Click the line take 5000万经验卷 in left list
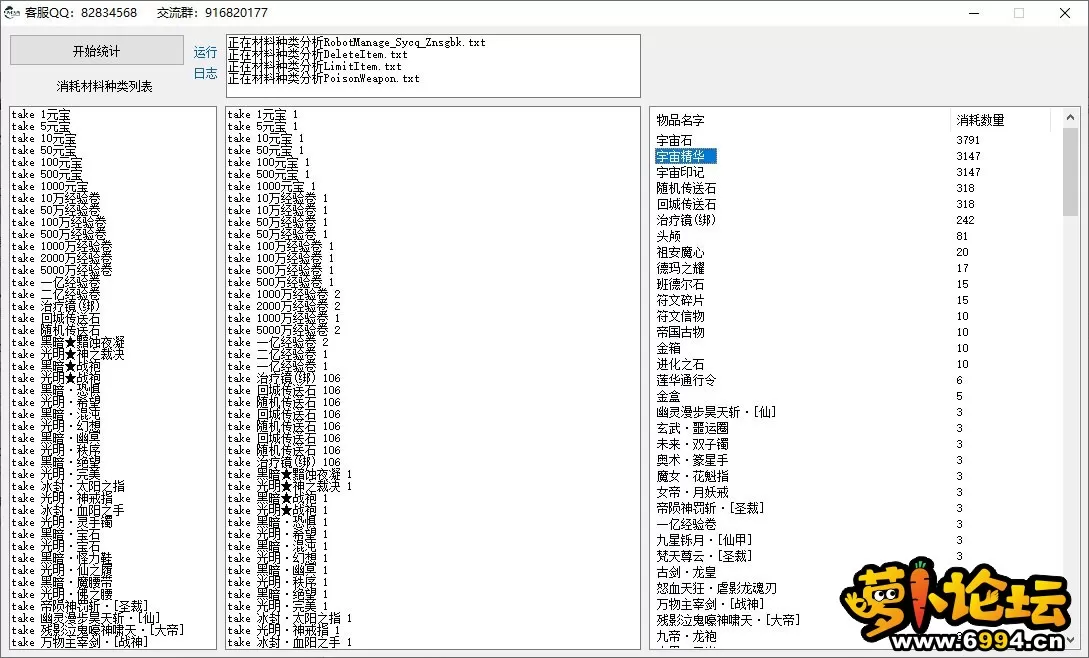1089x658 pixels. [x=62, y=270]
